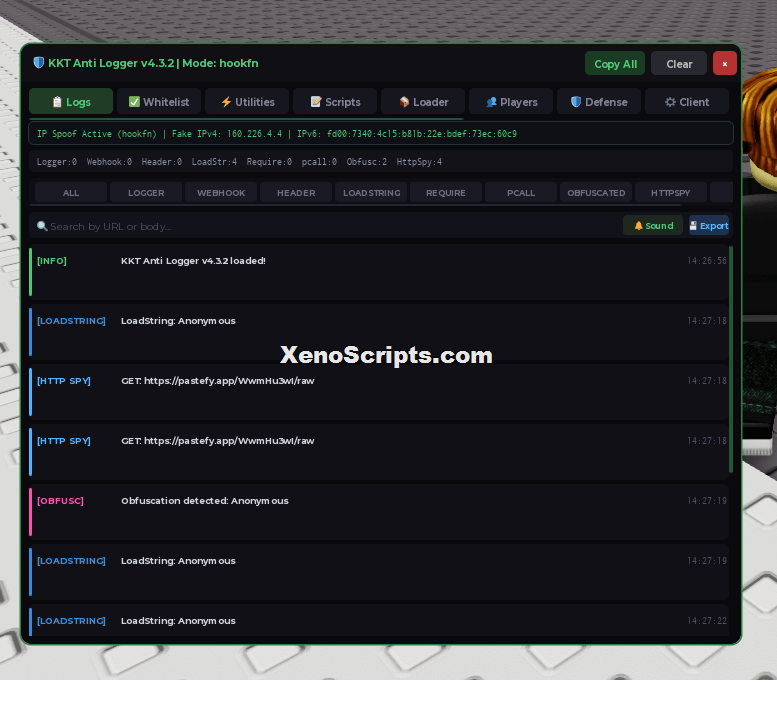777x710 pixels.
Task: Click the notepad icon on Scripts tab
Action: click(316, 102)
